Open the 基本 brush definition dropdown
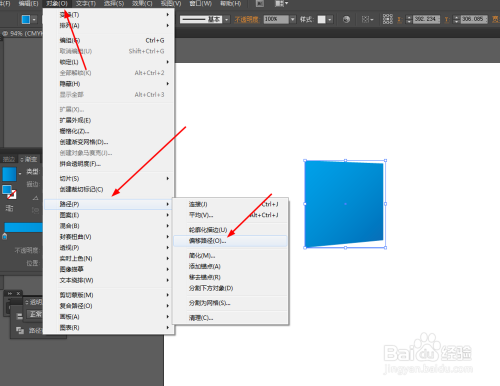The image size is (500, 386). pyautogui.click(x=227, y=20)
